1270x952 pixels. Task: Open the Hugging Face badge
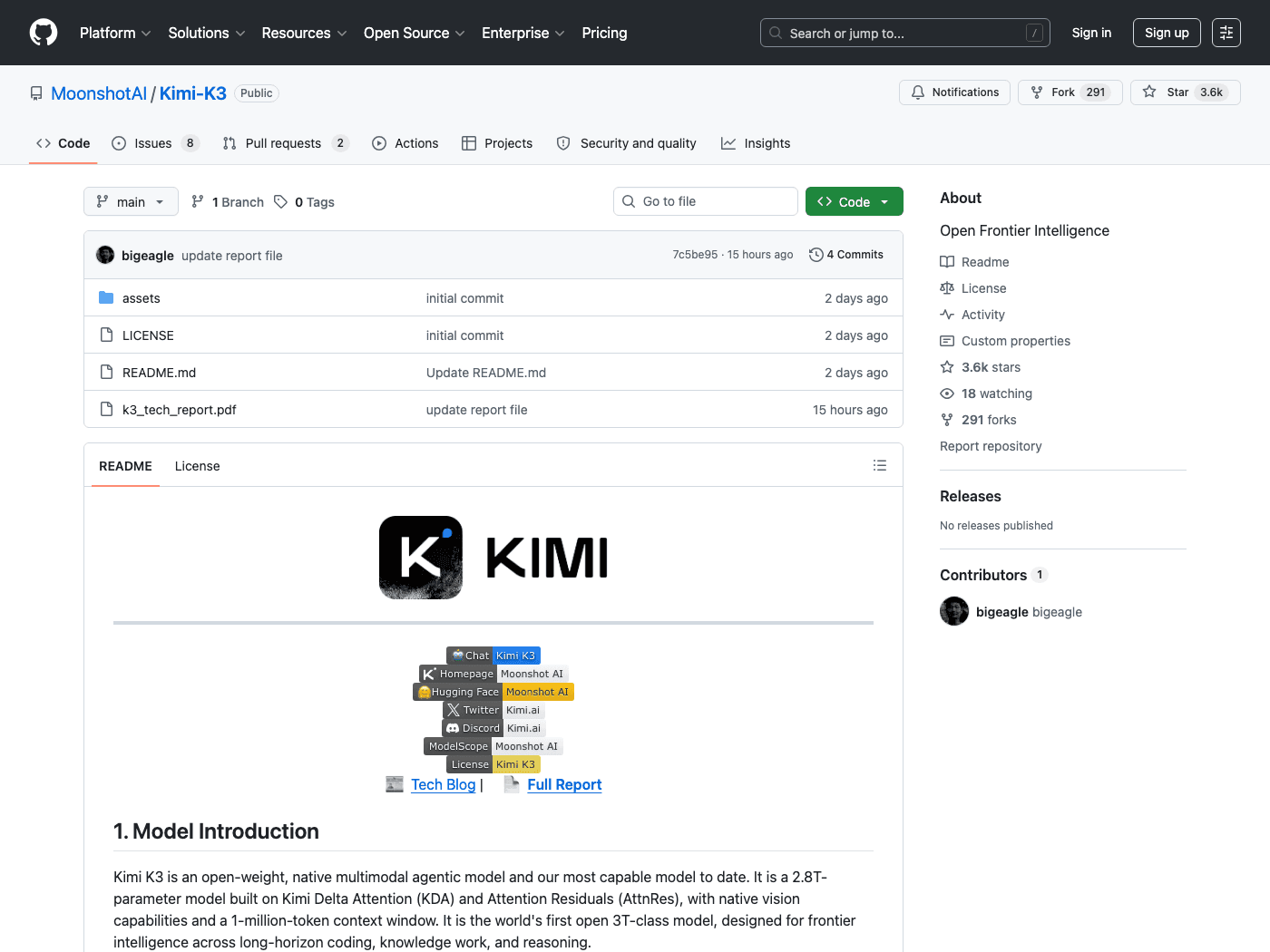coord(493,692)
